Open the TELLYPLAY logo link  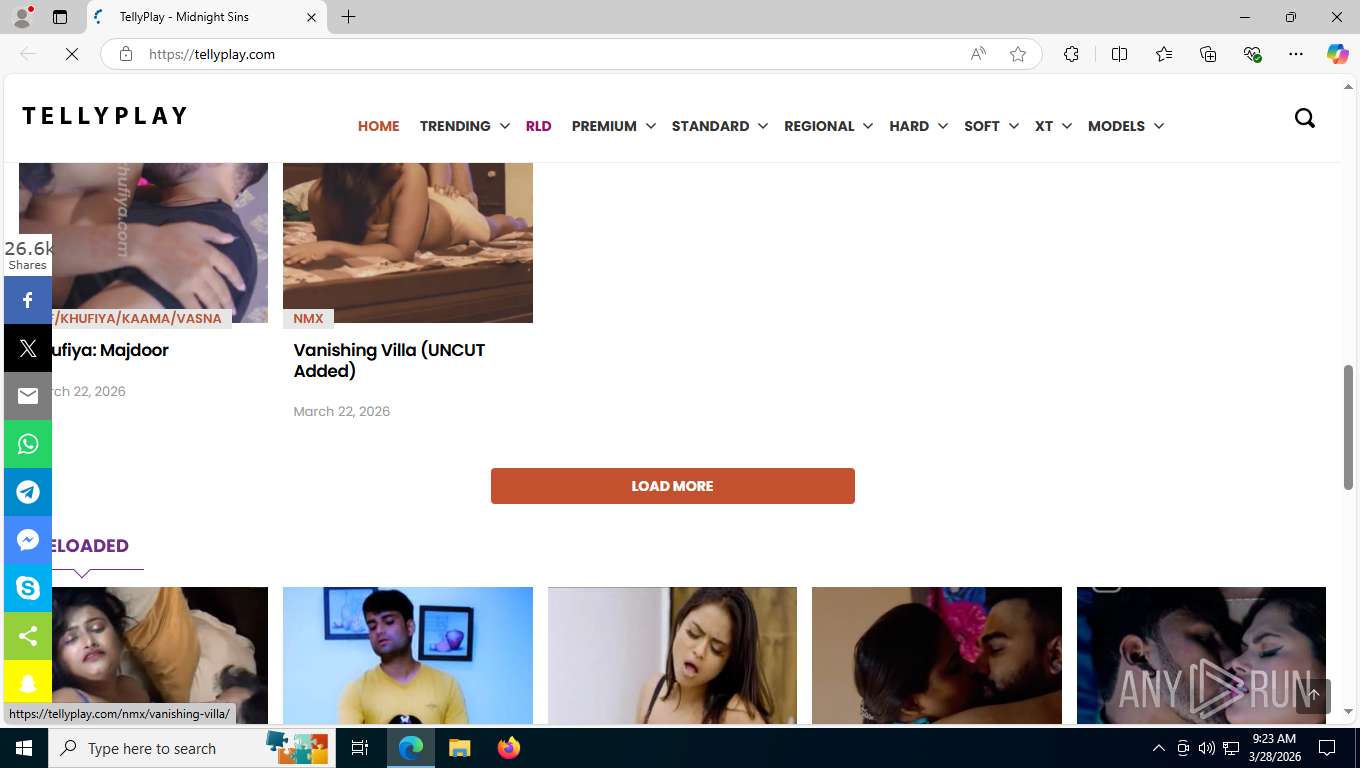click(x=105, y=116)
